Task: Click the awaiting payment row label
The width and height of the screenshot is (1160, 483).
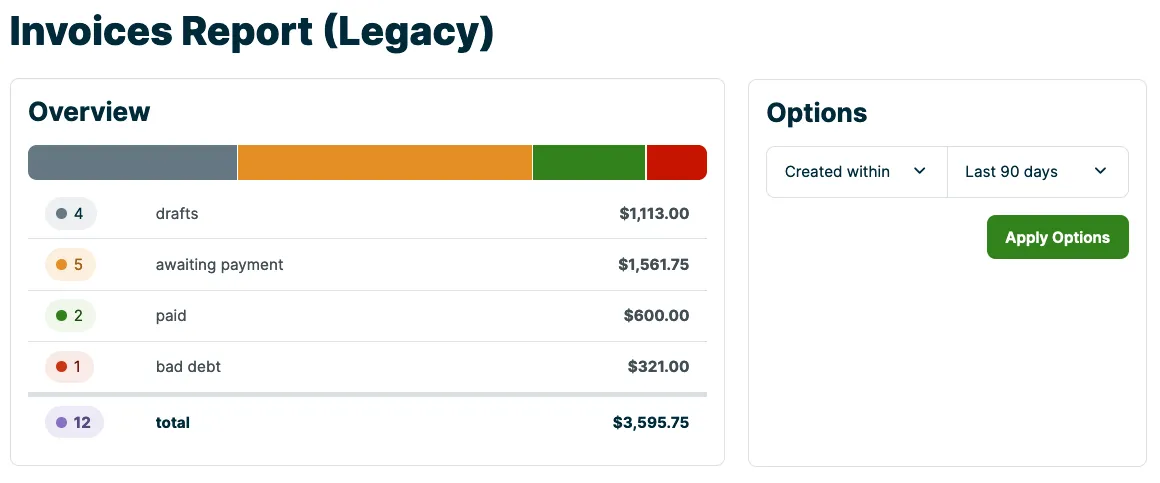Action: (220, 265)
